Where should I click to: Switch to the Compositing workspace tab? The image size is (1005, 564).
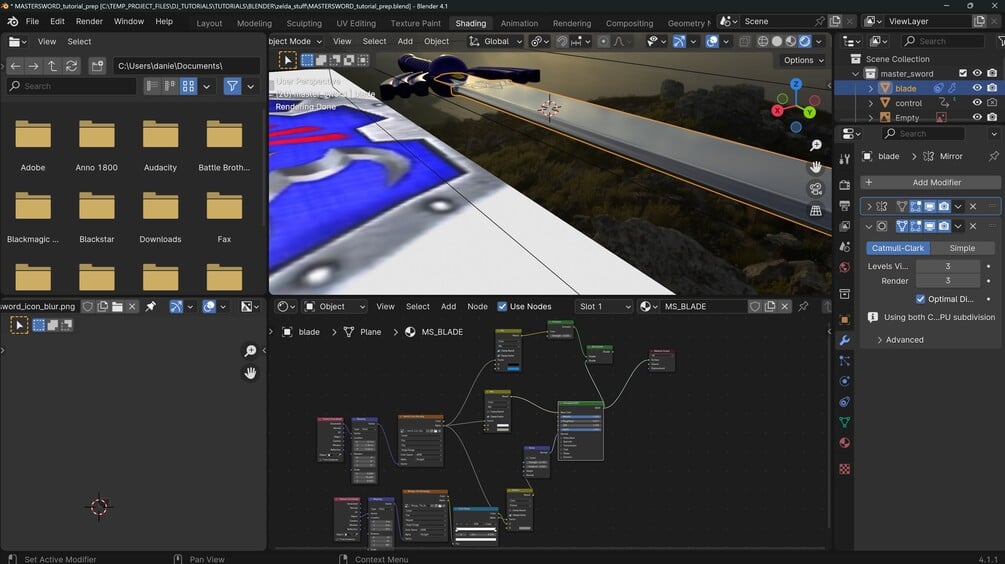pyautogui.click(x=629, y=23)
